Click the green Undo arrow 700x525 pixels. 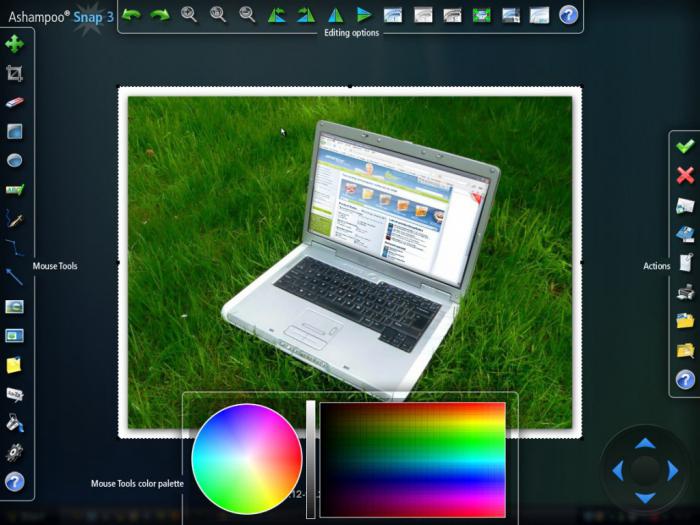131,15
